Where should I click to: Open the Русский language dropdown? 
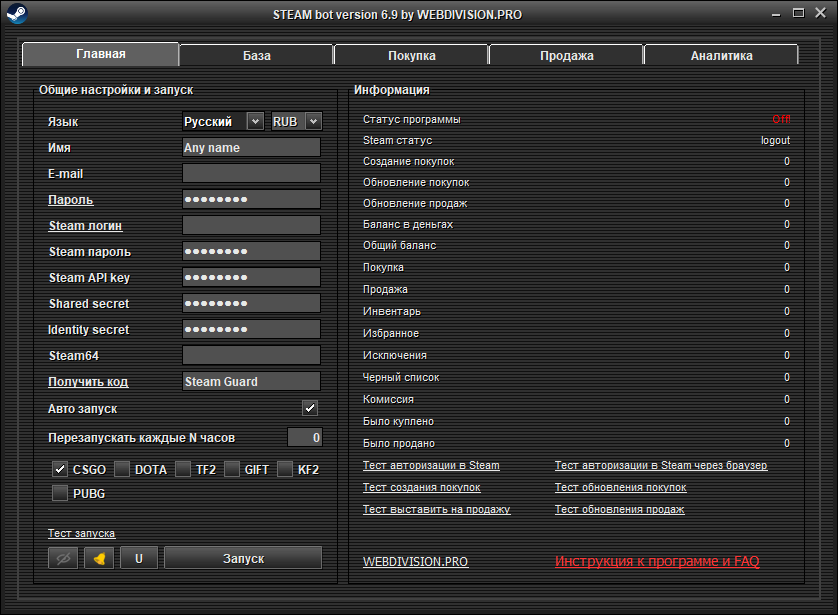click(x=255, y=121)
